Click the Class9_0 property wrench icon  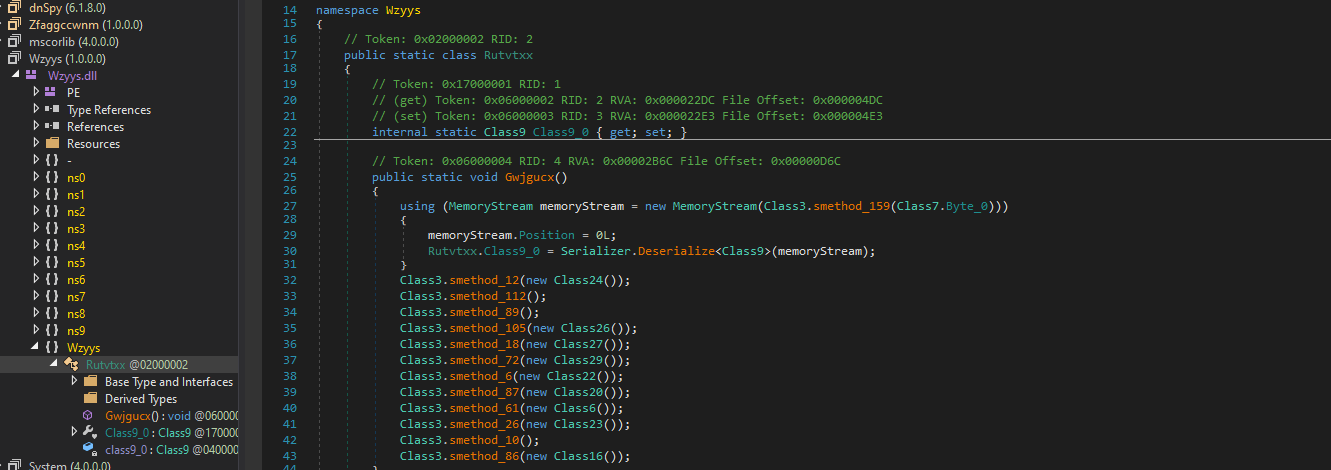click(x=89, y=432)
